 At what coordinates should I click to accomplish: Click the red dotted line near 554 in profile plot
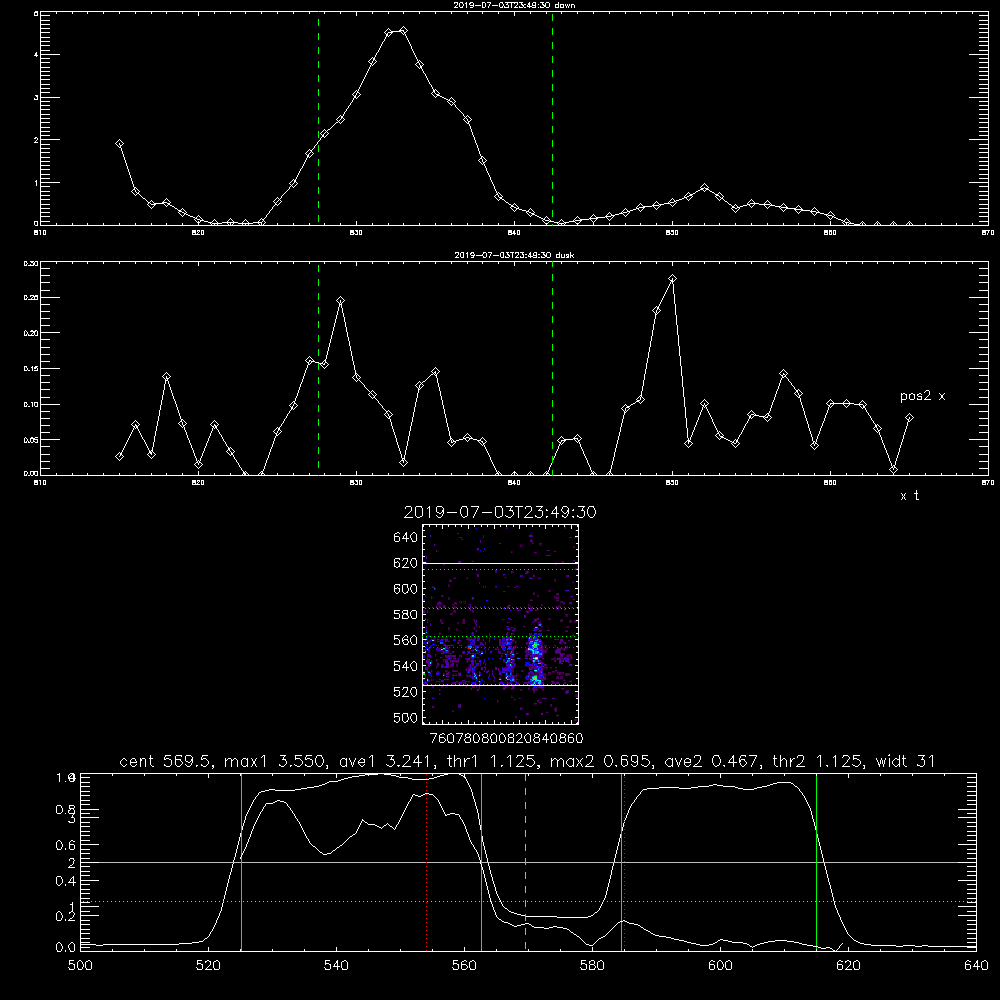(x=427, y=862)
